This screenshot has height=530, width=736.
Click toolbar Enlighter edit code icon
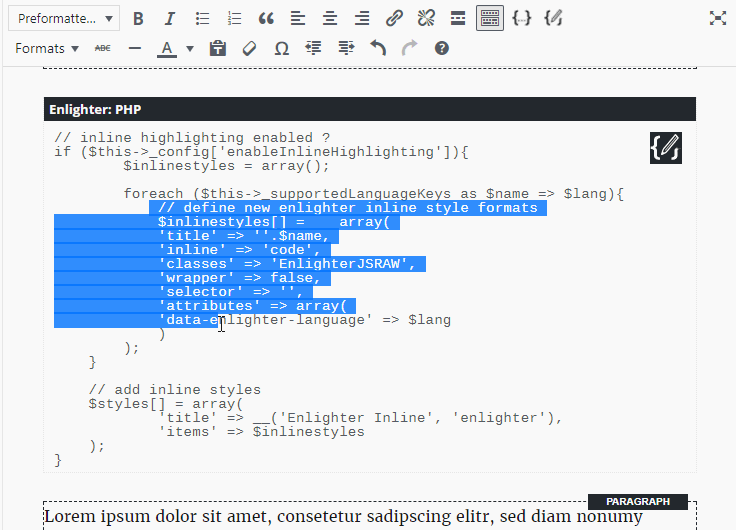point(553,19)
